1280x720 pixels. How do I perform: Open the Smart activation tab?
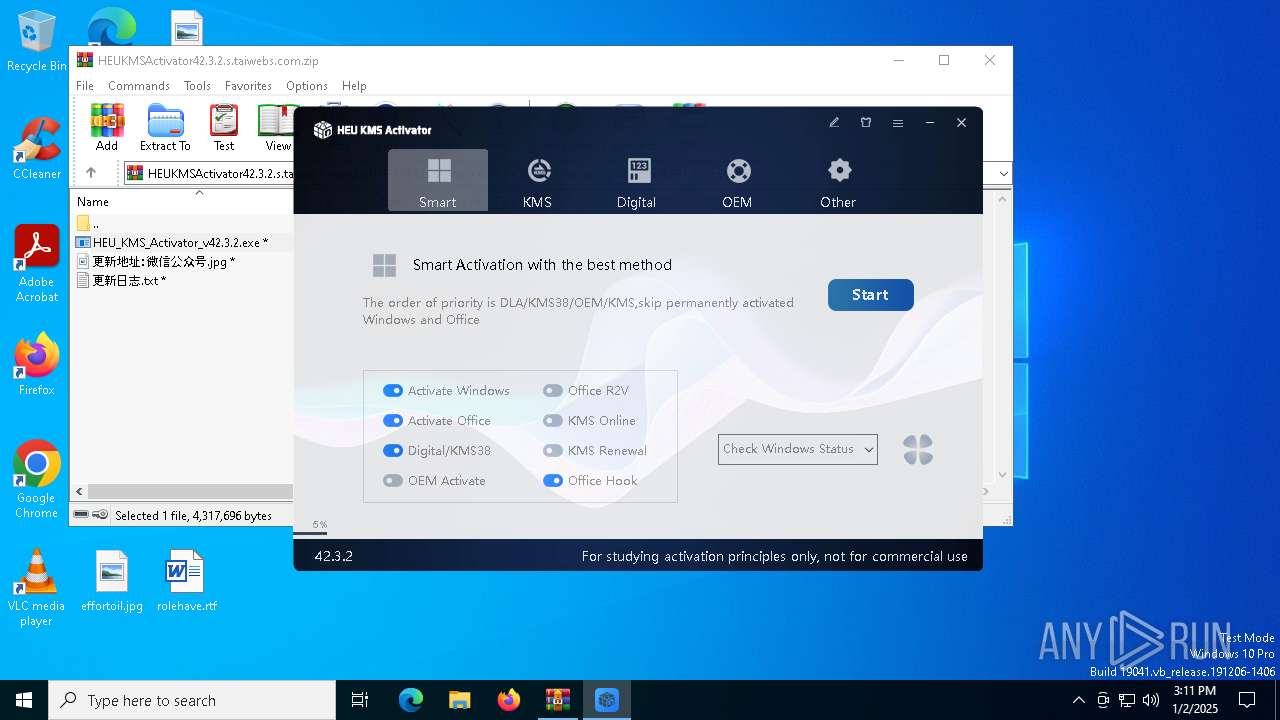coord(438,181)
